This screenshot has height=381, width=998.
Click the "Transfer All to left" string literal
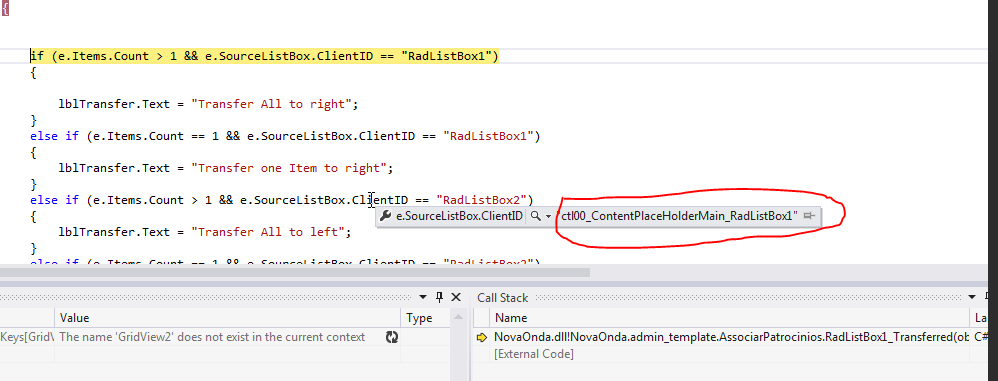(268, 232)
